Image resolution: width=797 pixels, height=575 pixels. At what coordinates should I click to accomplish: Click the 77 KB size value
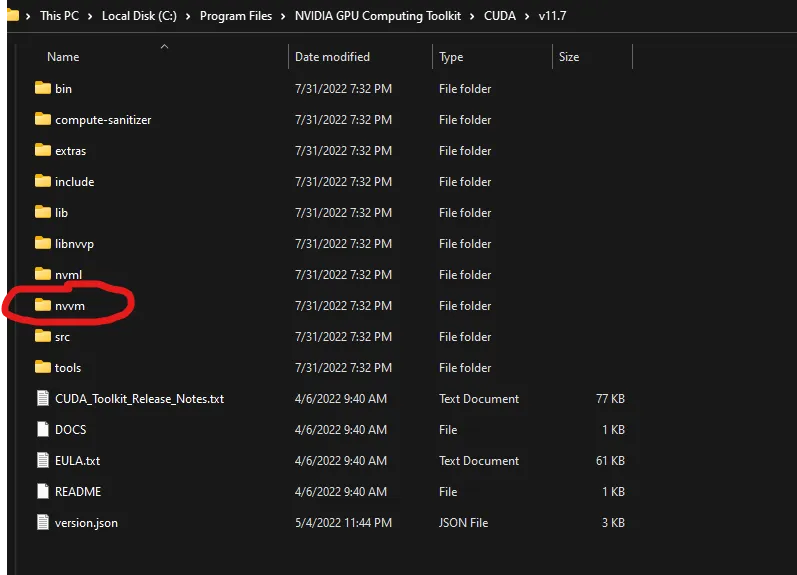[x=610, y=399]
